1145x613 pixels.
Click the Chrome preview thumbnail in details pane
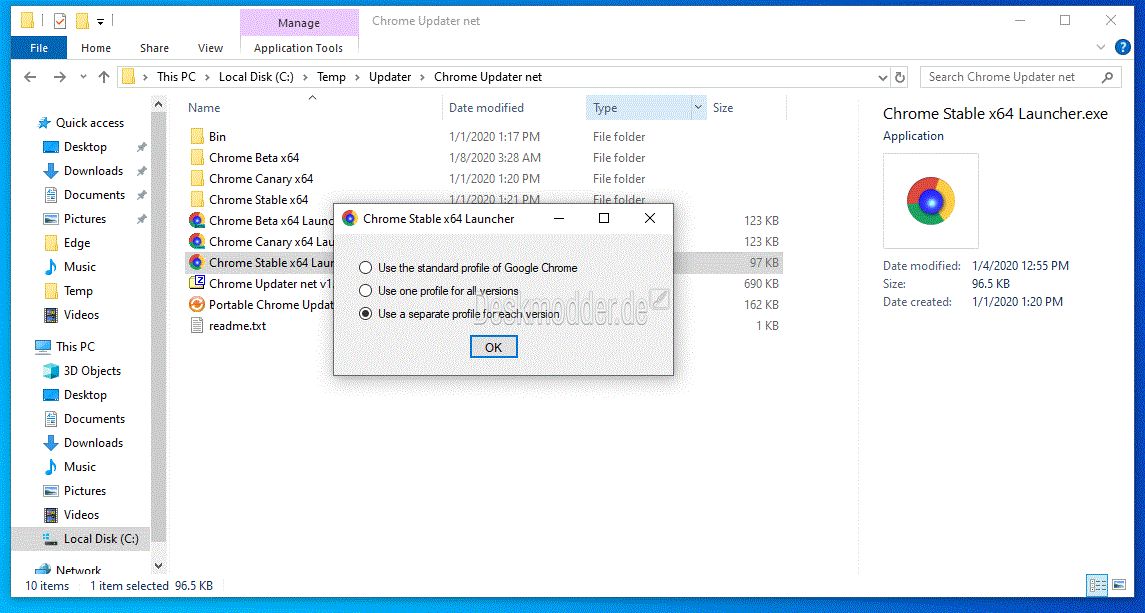pyautogui.click(x=930, y=201)
